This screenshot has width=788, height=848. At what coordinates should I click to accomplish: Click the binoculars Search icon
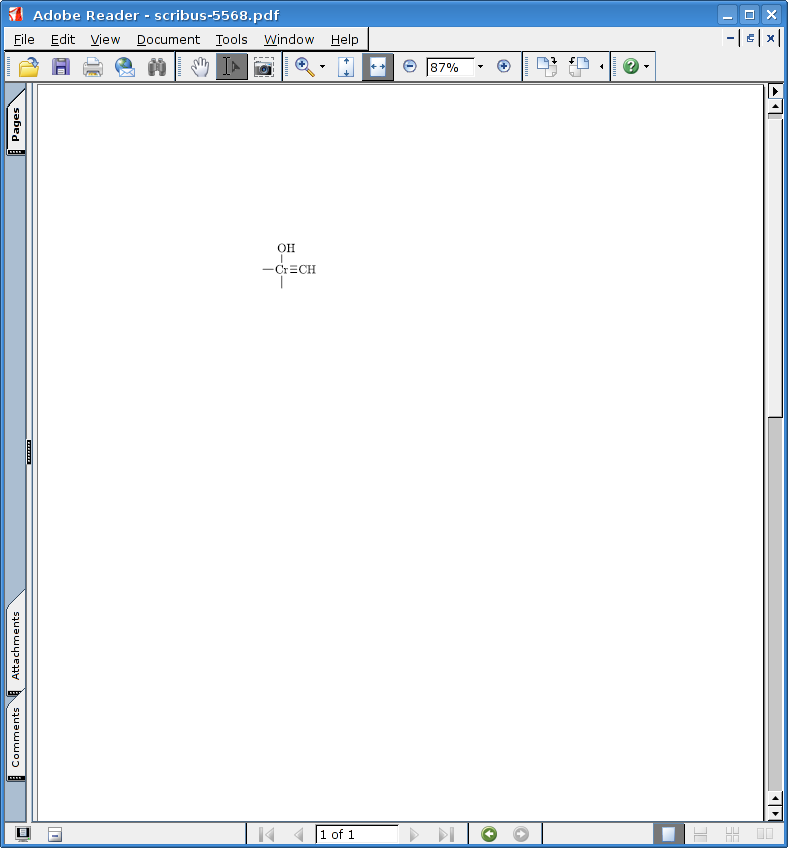[157, 67]
